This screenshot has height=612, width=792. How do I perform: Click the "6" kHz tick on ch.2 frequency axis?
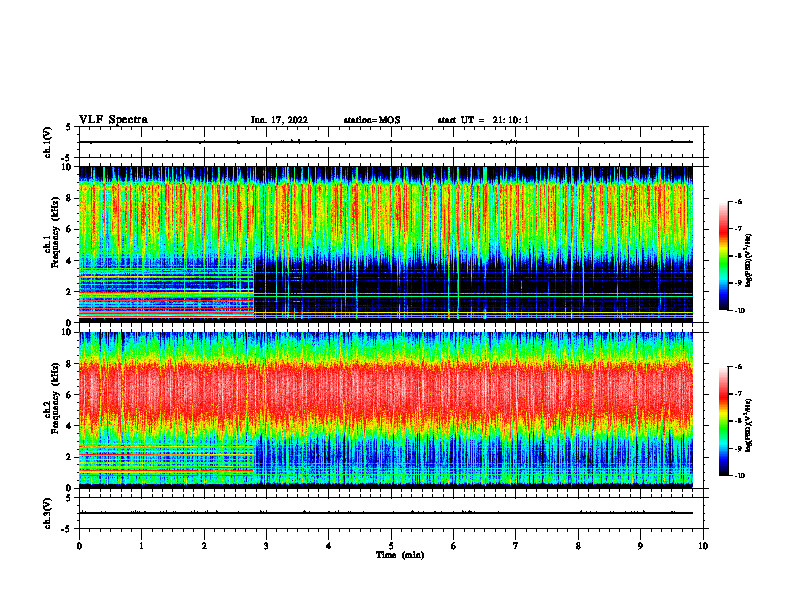coord(70,395)
